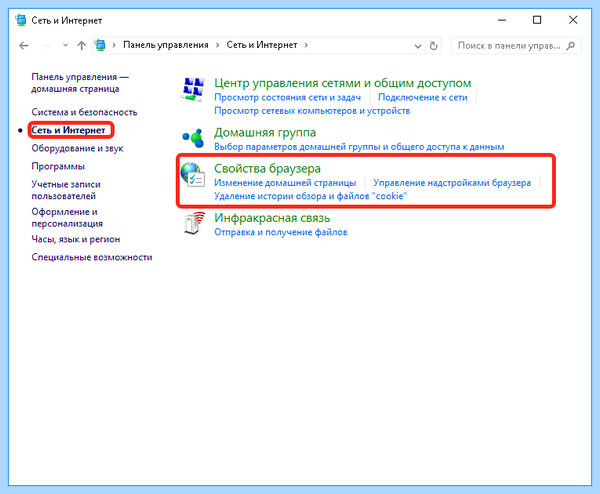Click the search magnifier icon
Screen dimensions: 600x494
click(x=571, y=46)
